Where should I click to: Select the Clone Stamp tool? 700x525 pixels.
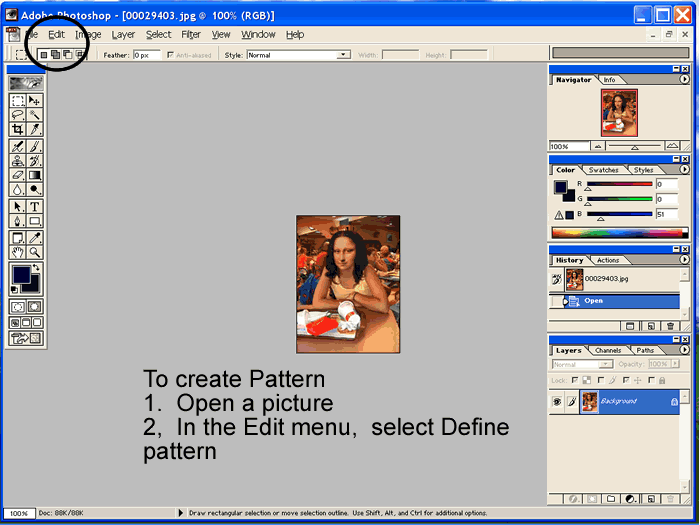click(18, 161)
